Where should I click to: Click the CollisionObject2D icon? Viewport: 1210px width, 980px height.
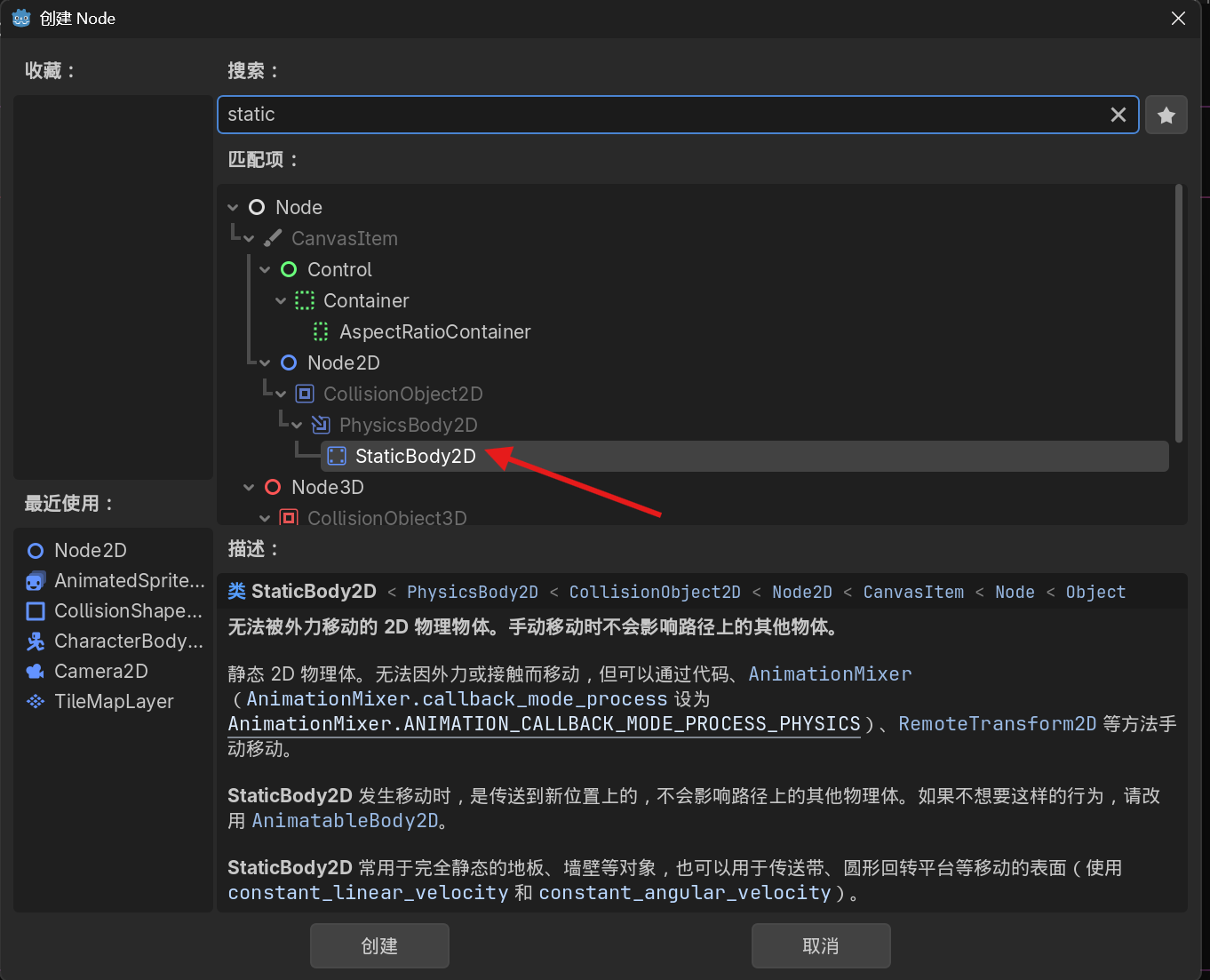click(305, 394)
